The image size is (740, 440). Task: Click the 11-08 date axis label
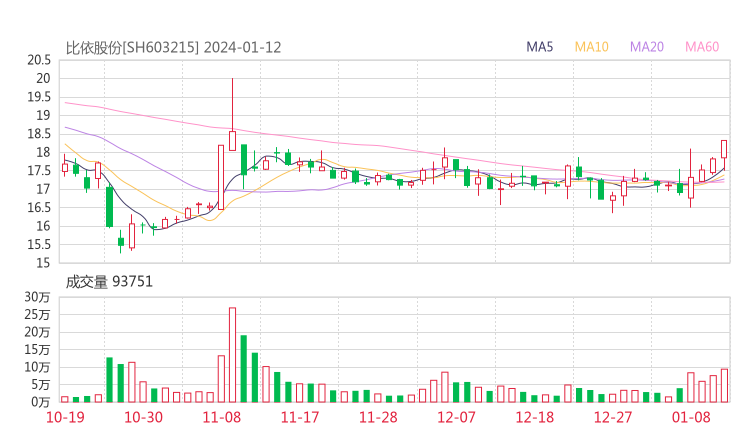221,417
